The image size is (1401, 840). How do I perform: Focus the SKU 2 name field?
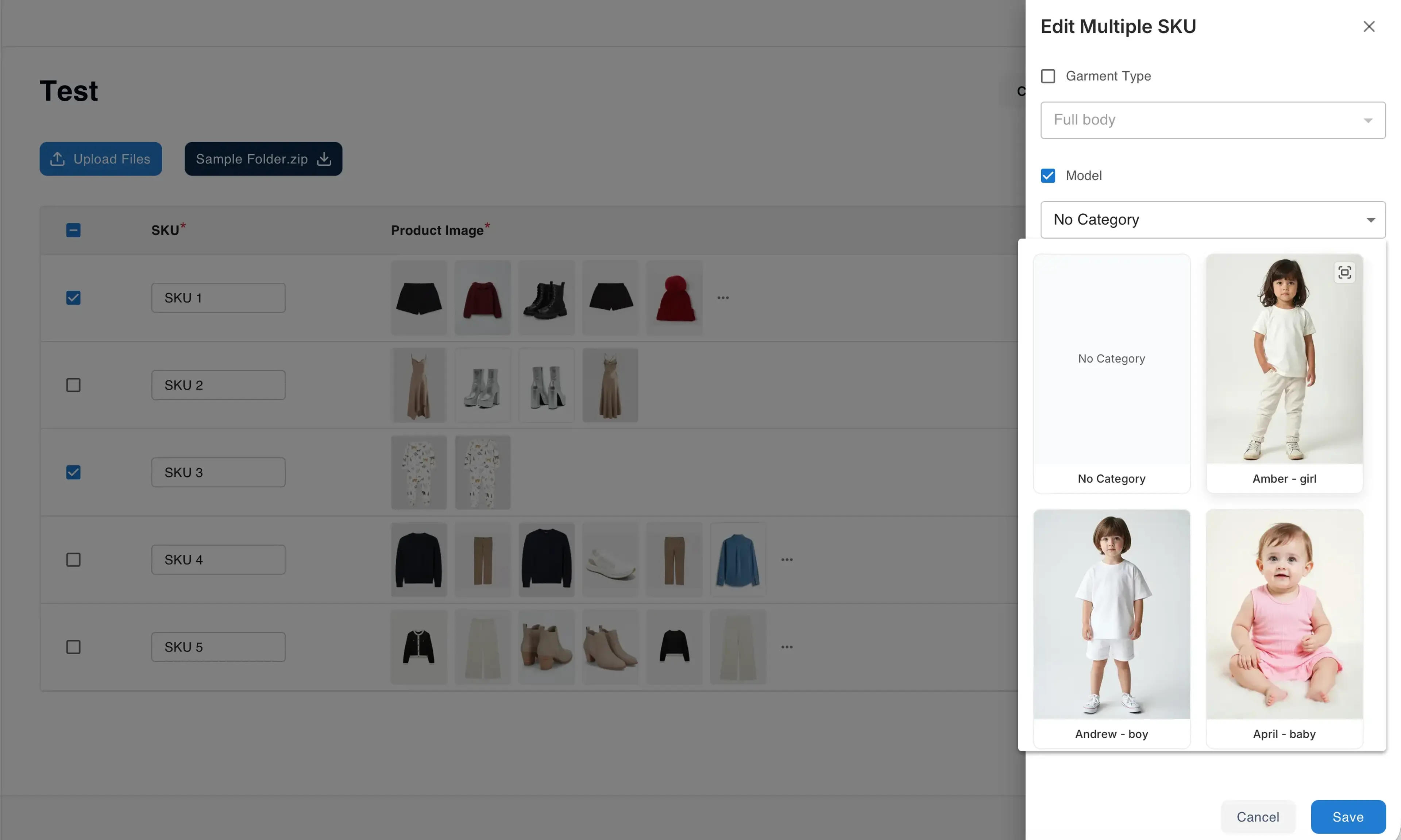(x=218, y=385)
